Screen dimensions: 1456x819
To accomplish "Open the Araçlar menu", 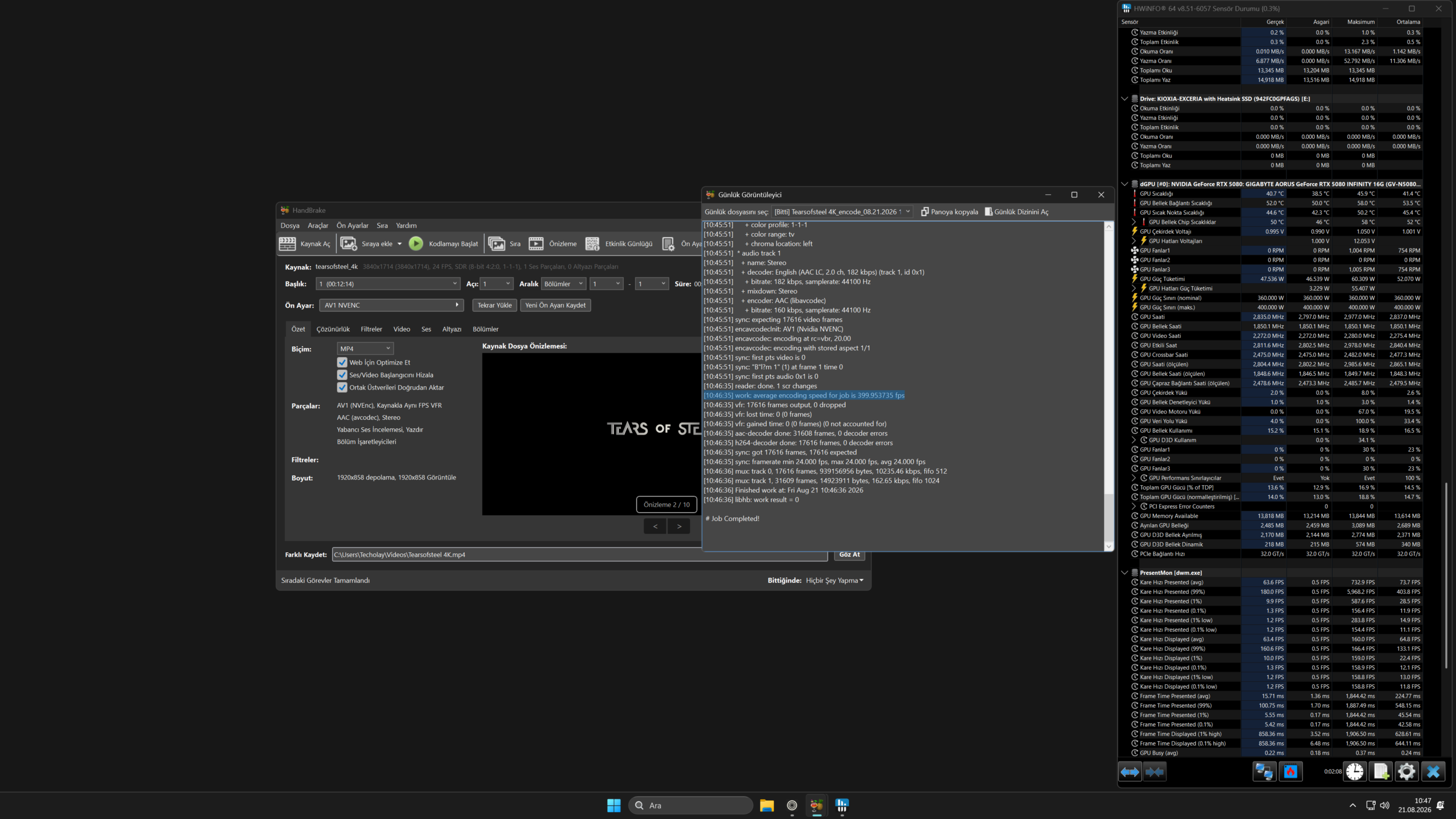I will (318, 226).
